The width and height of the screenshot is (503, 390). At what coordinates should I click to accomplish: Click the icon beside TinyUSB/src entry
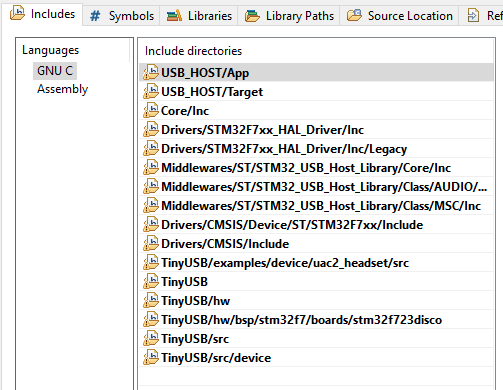(151, 338)
